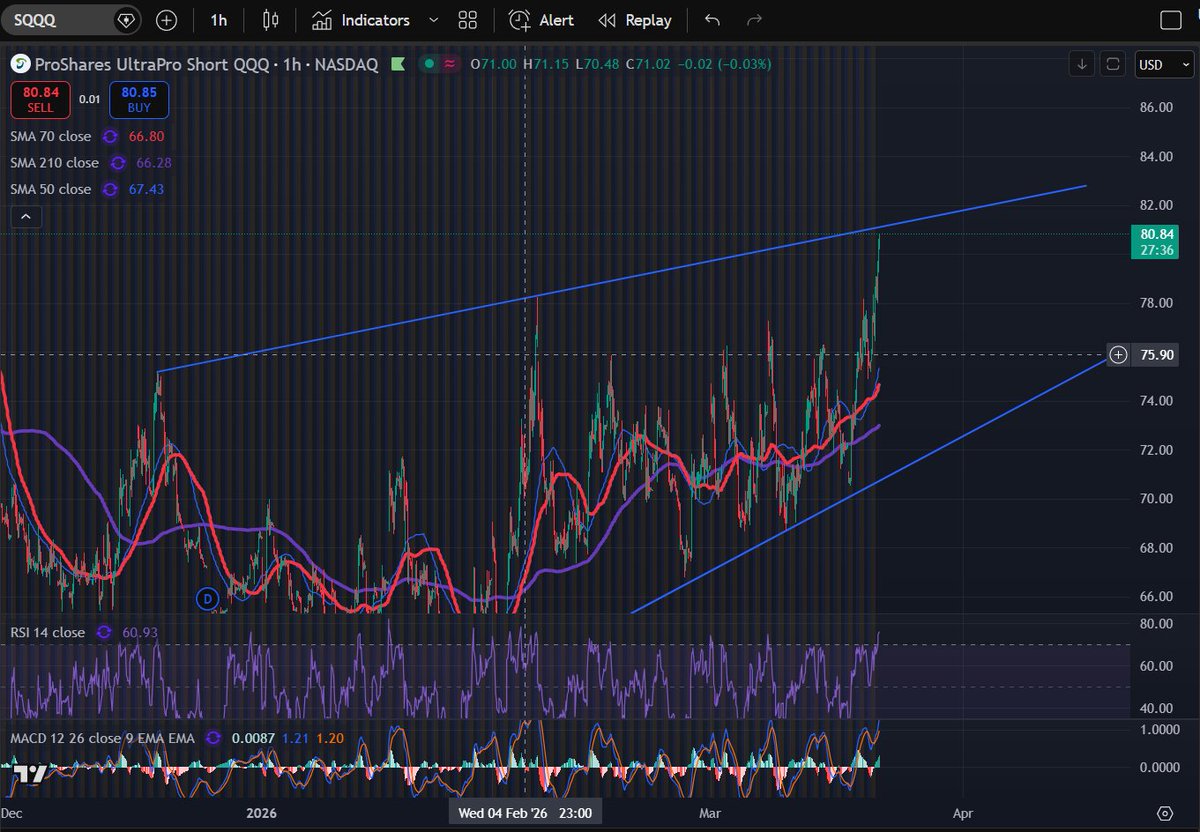The image size is (1200, 832).
Task: Create a new price Alert
Action: 541,20
